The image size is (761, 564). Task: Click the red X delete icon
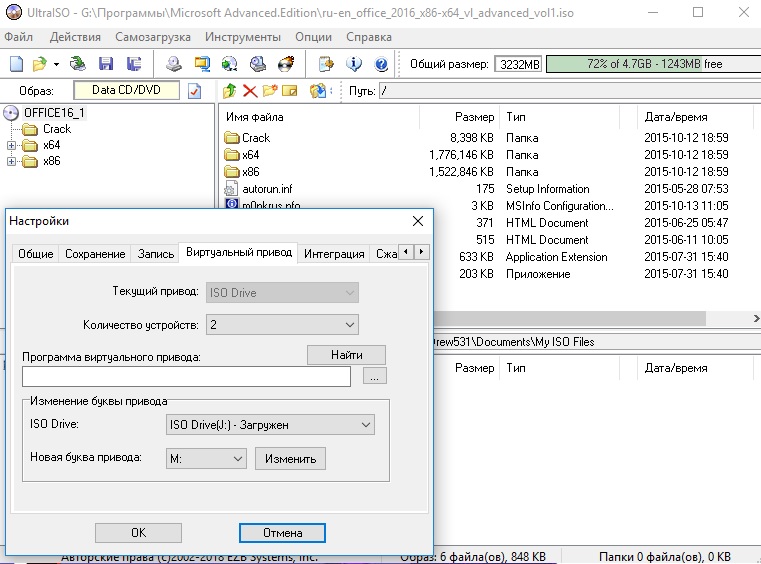250,91
